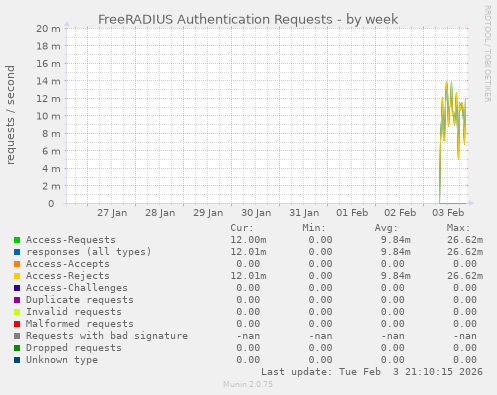
Task: Select the 'Unknown type' legend label
Action: (62, 360)
